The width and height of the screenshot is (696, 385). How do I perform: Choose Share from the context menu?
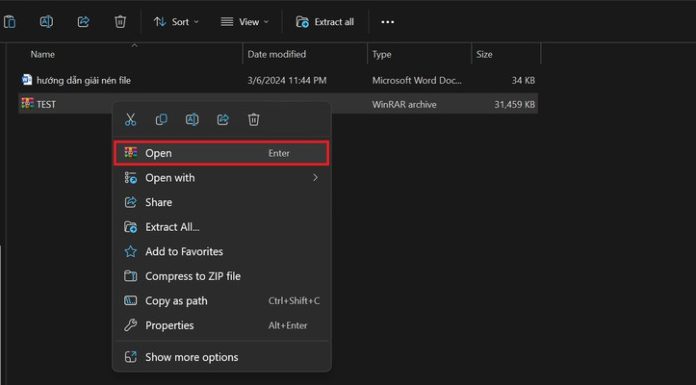click(x=221, y=202)
